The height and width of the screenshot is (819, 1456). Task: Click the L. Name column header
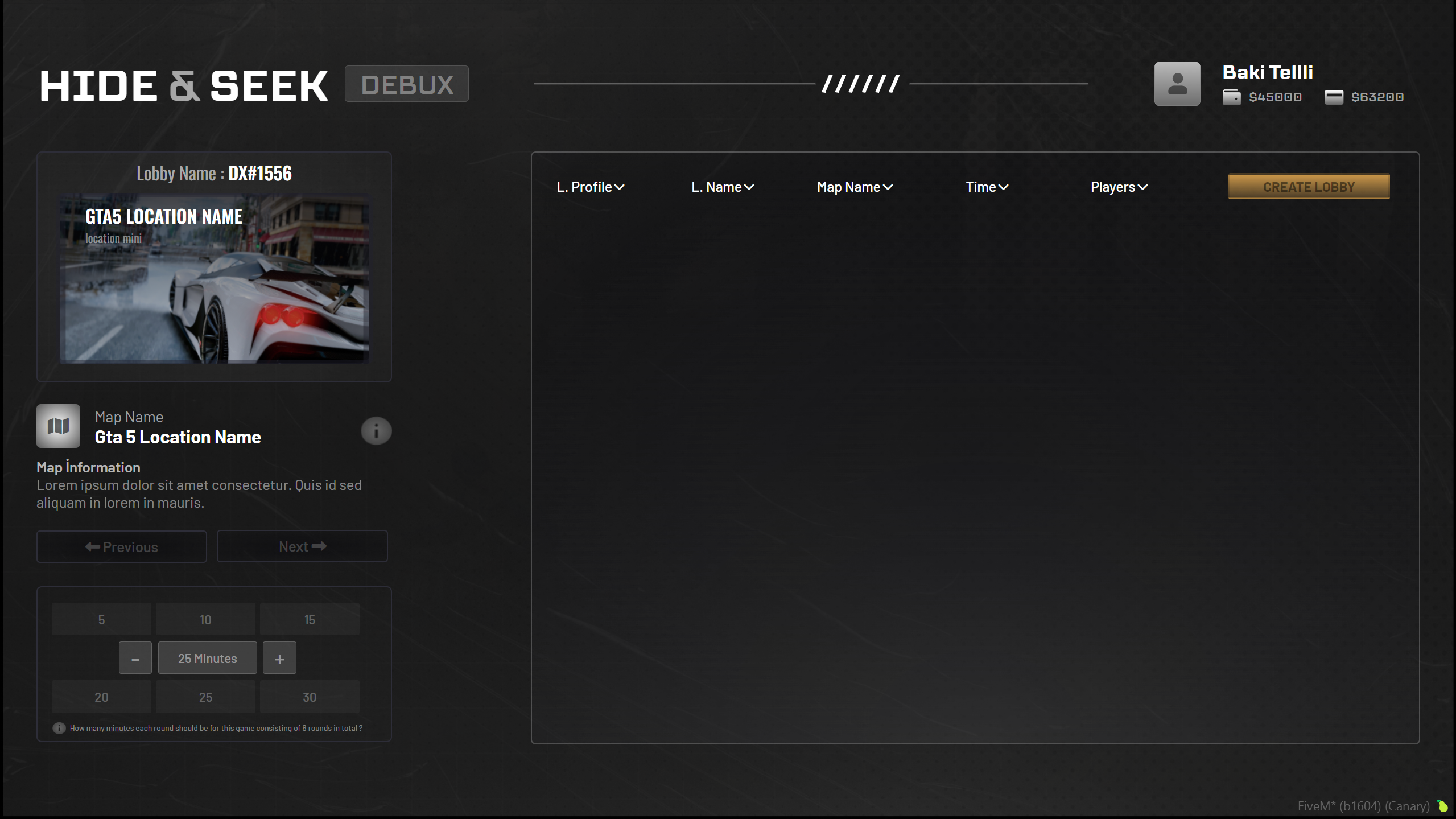(723, 187)
